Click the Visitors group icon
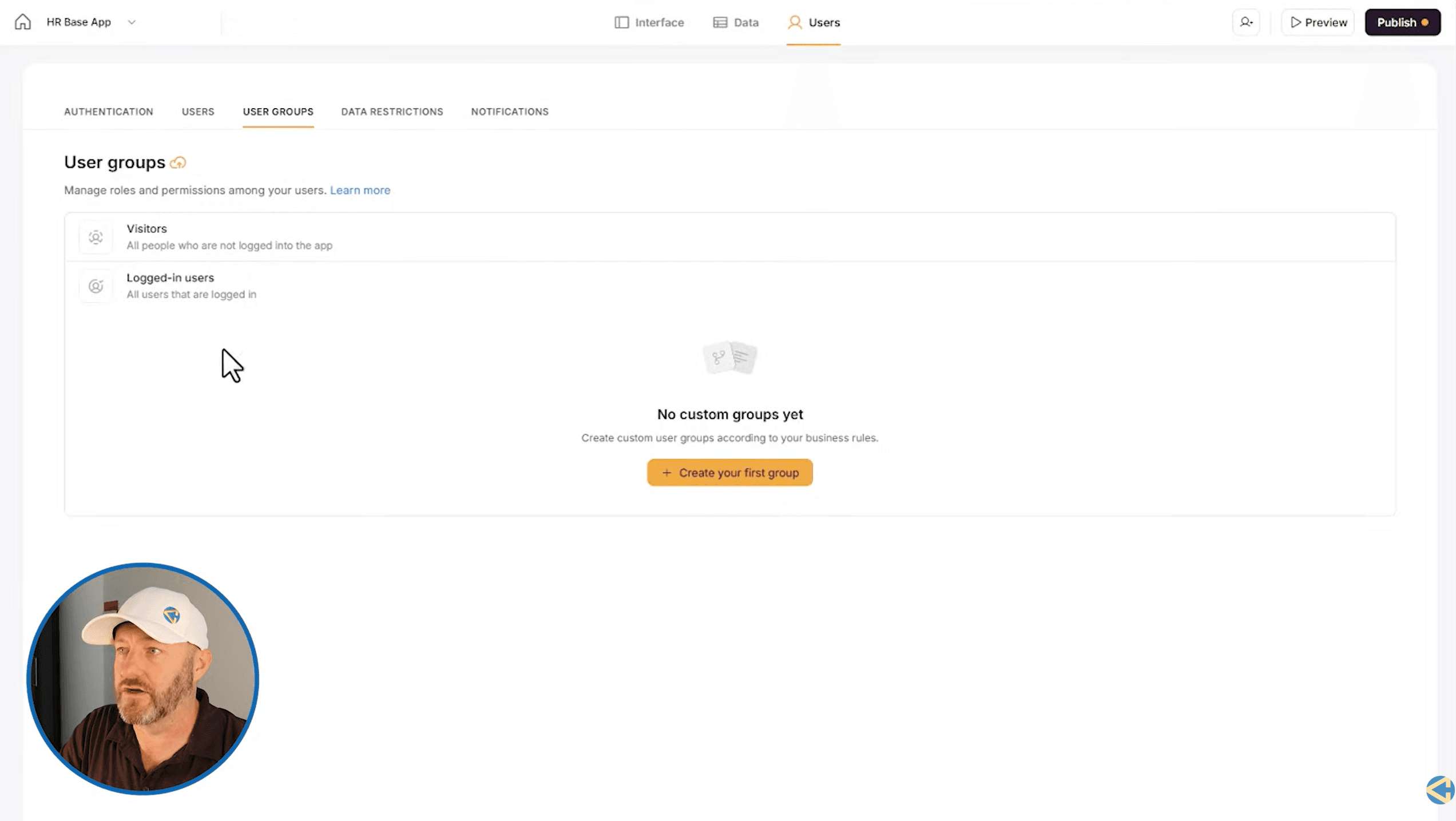 coord(95,237)
